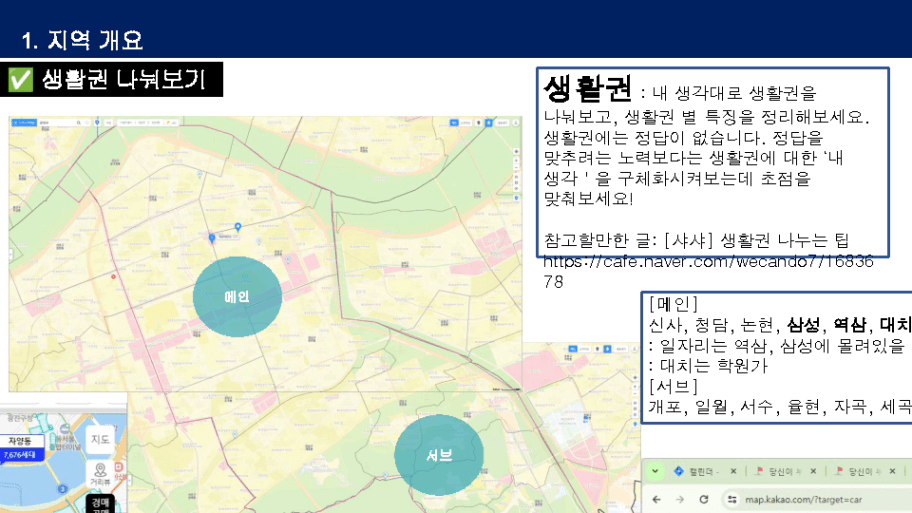Screen dimensions: 912x513
Task: Close the 캘린더 browser tab
Action: coord(733,471)
